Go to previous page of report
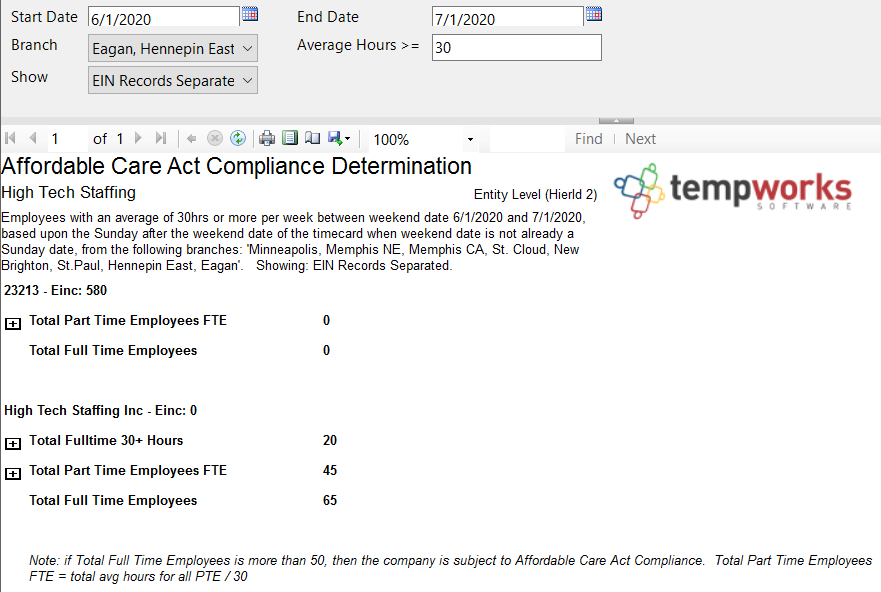 pos(33,138)
